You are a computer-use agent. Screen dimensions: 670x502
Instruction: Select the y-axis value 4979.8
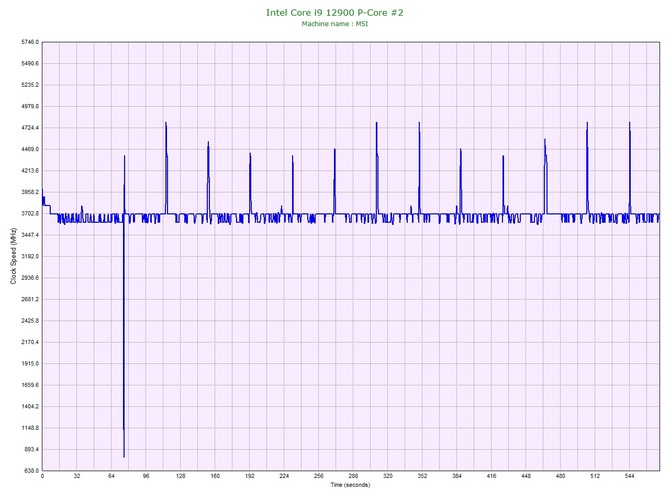click(30, 106)
